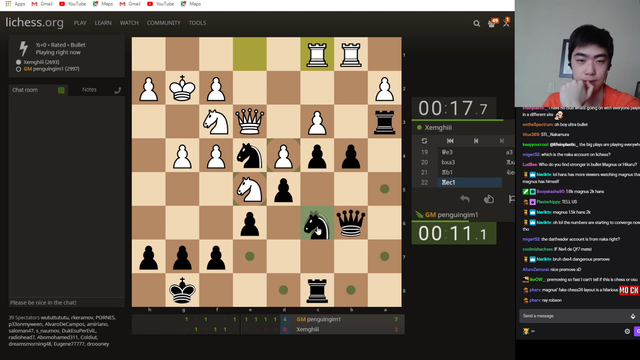Screen dimensions: 640x360
Task: Switch to the Chat room tab
Action: click(x=25, y=90)
